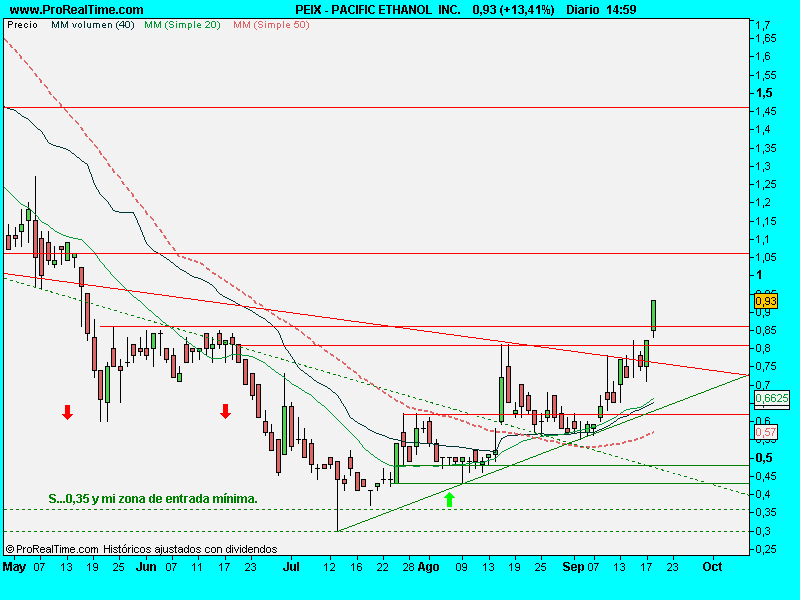Click the 1,7 value on price axis

coord(763,25)
